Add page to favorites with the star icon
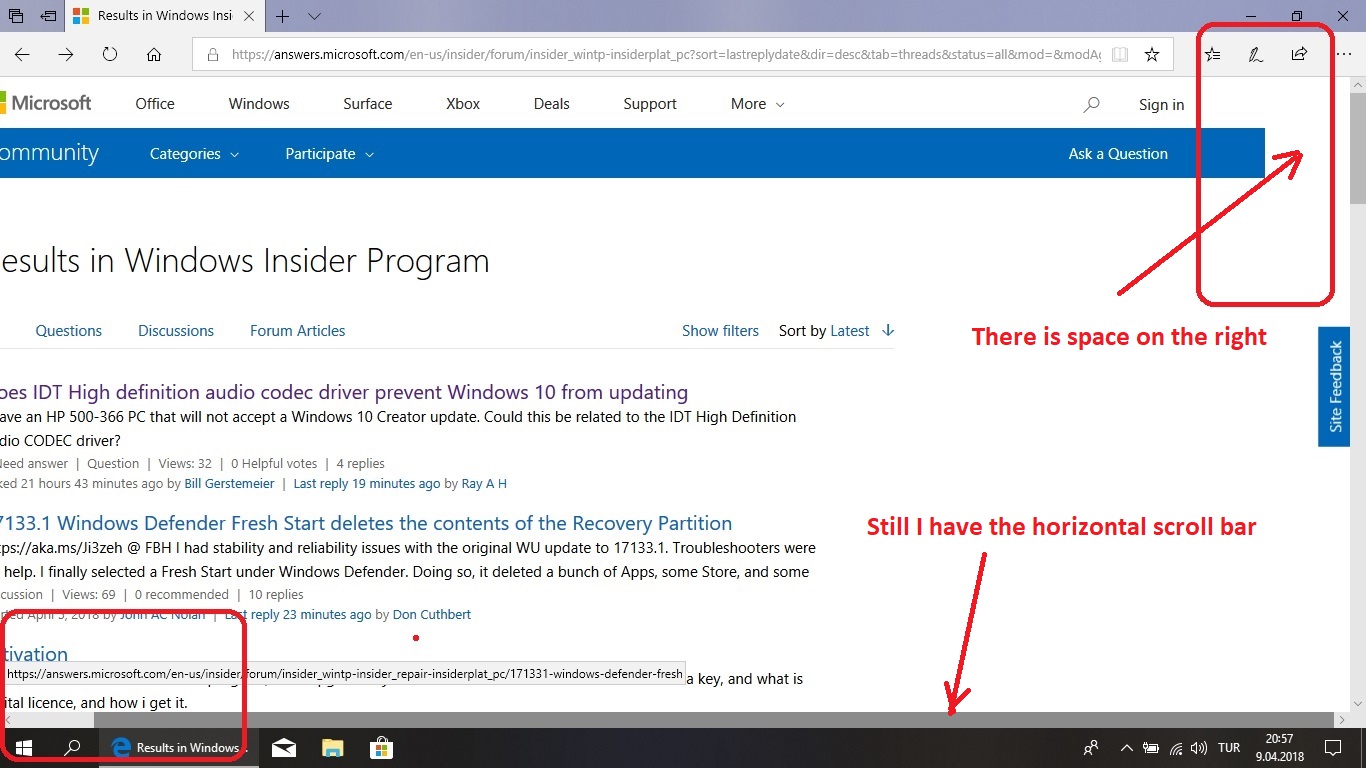The height and width of the screenshot is (768, 1366). (1152, 55)
